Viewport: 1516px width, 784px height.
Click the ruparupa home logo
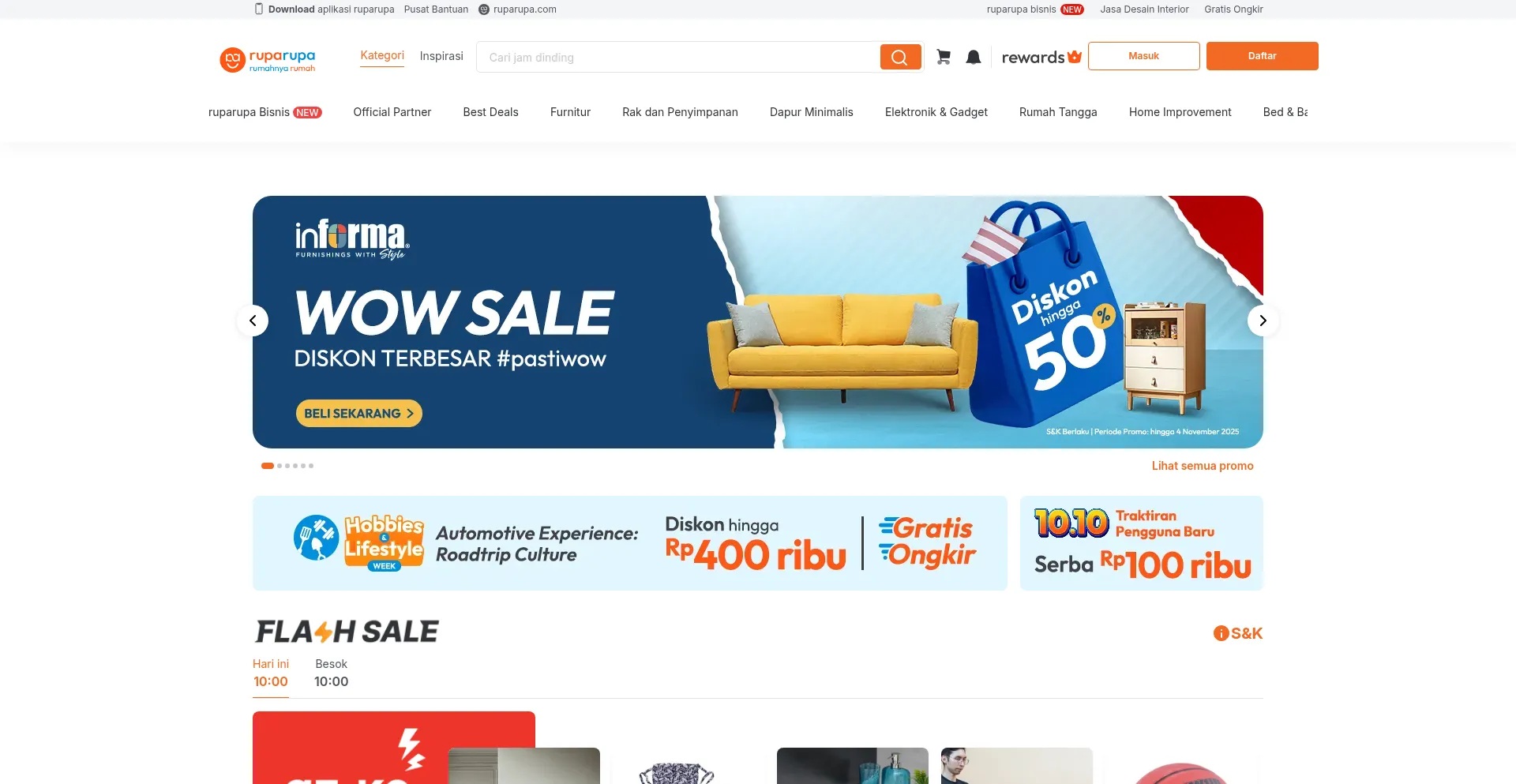[268, 59]
